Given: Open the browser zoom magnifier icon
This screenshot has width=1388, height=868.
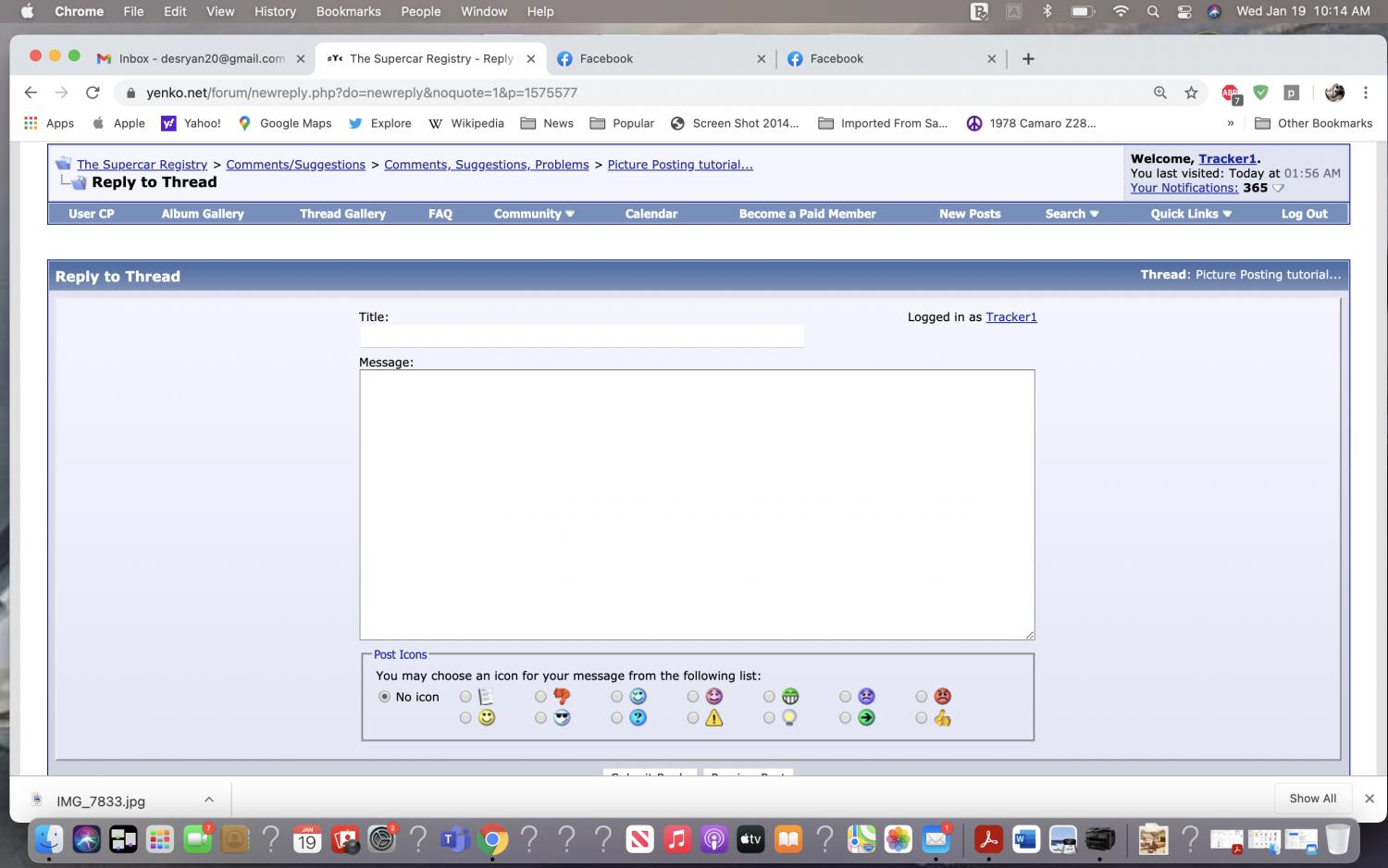Looking at the screenshot, I should pyautogui.click(x=1159, y=93).
